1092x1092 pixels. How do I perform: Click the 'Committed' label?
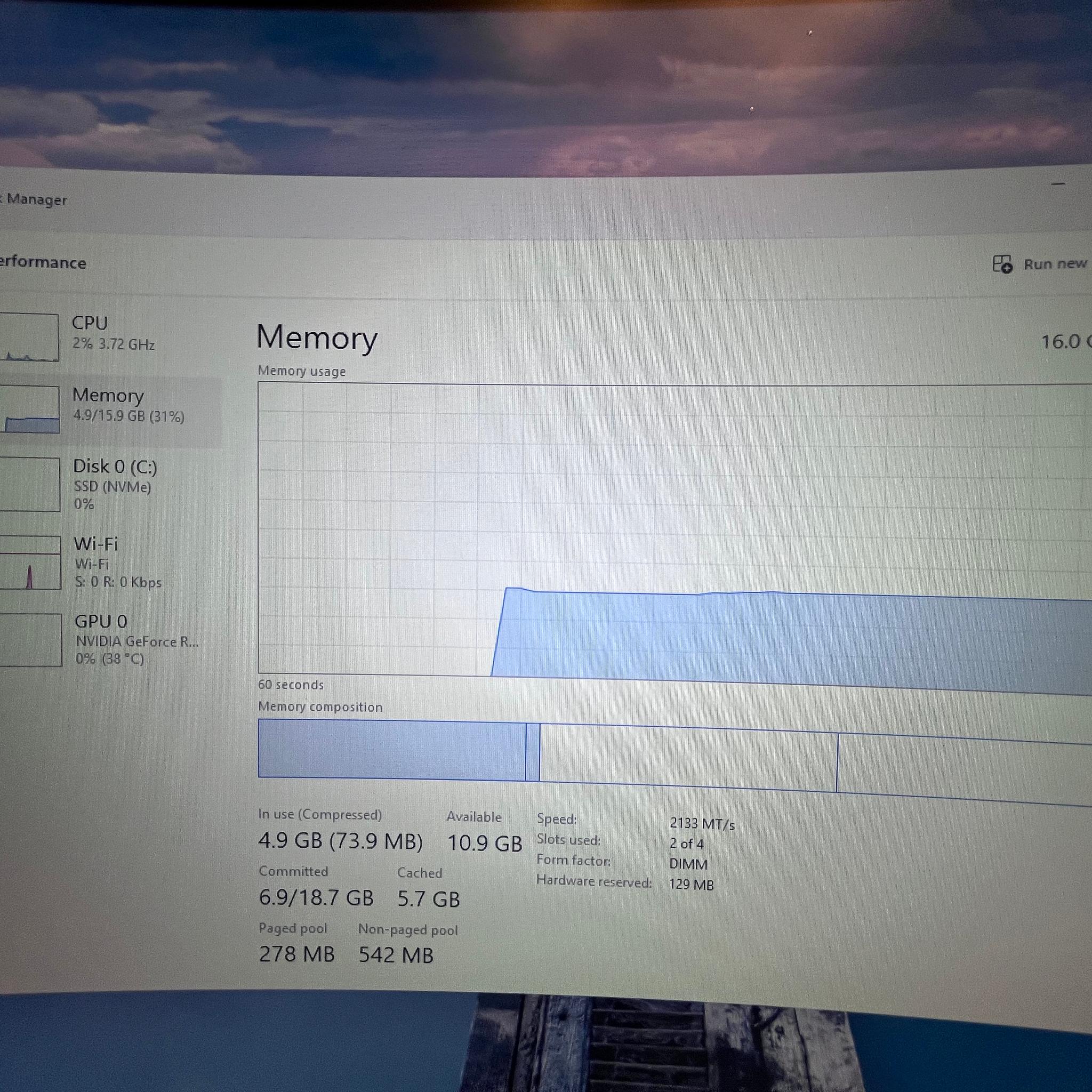click(x=293, y=871)
